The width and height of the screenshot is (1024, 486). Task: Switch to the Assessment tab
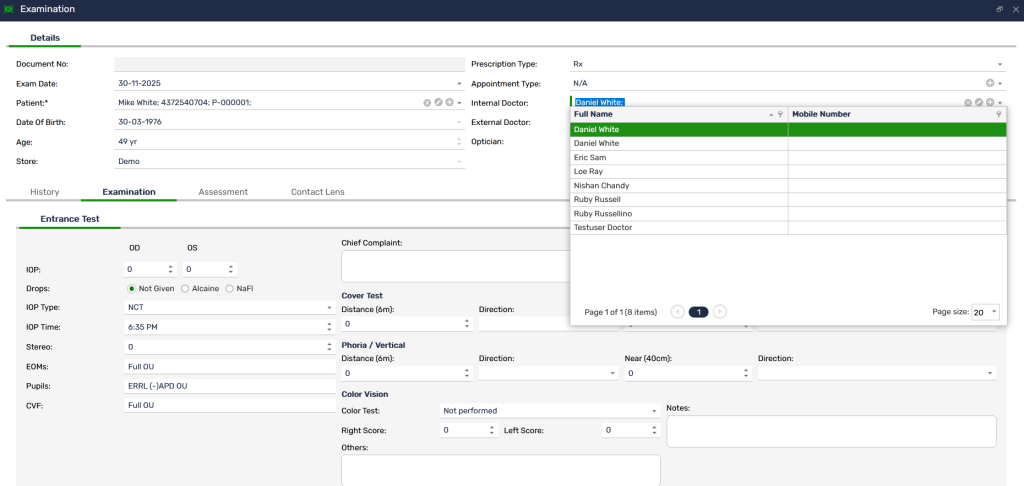coord(223,191)
